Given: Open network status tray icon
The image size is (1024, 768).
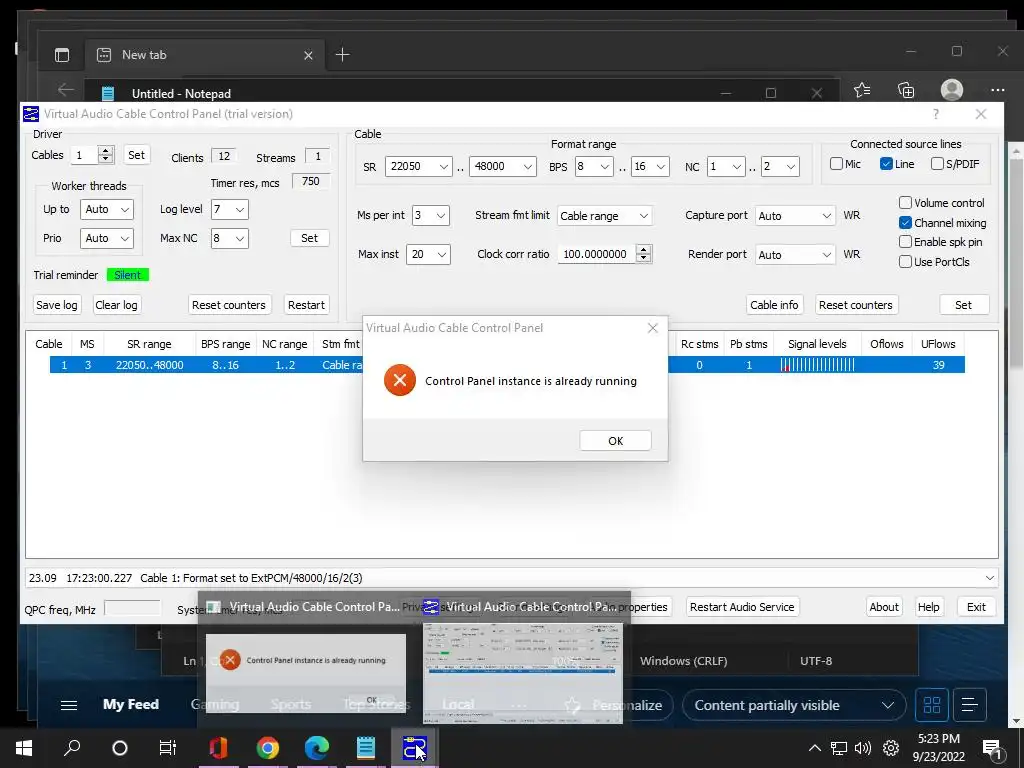Looking at the screenshot, I should pyautogui.click(x=839, y=748).
